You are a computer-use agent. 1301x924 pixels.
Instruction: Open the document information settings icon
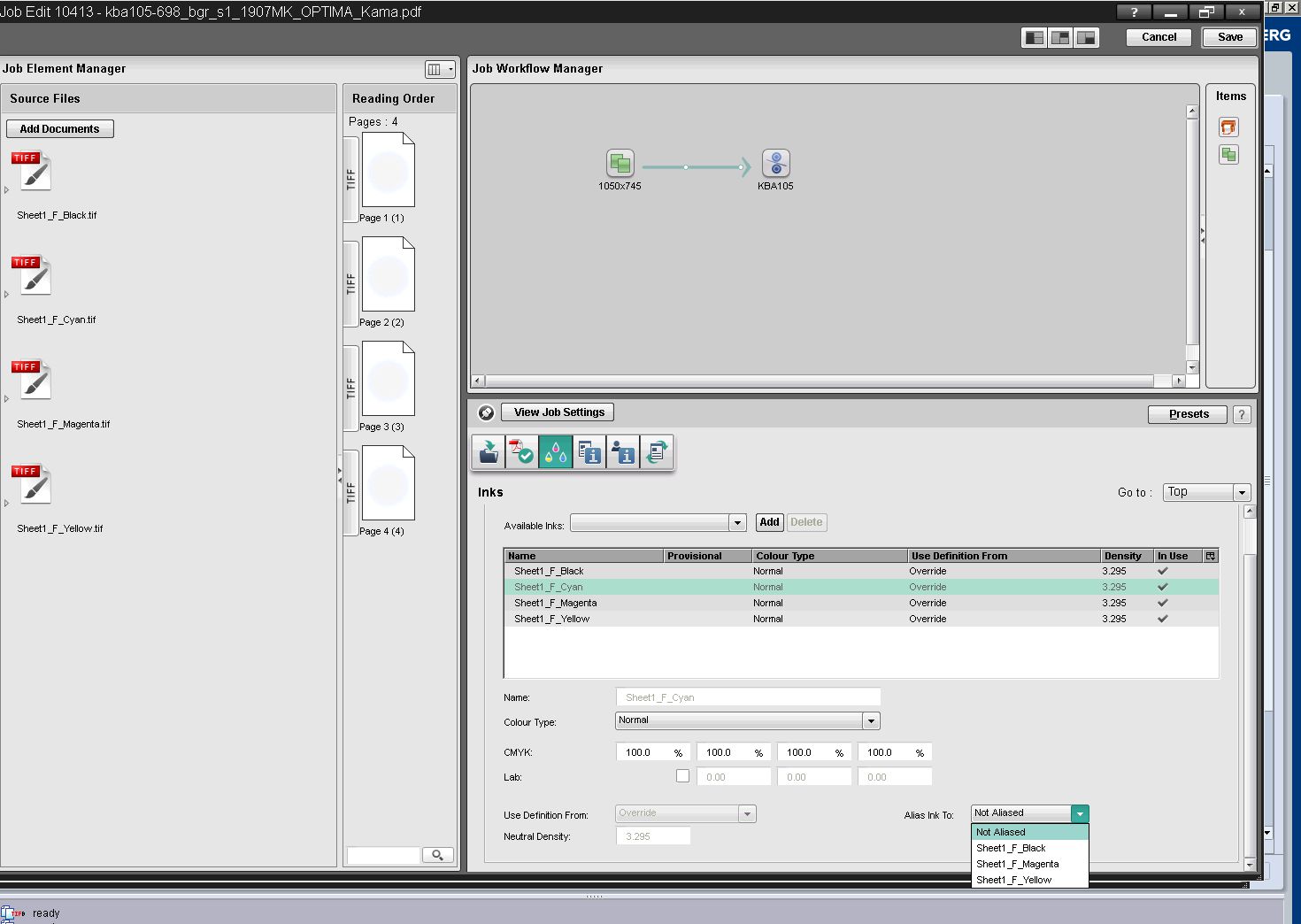tap(589, 452)
